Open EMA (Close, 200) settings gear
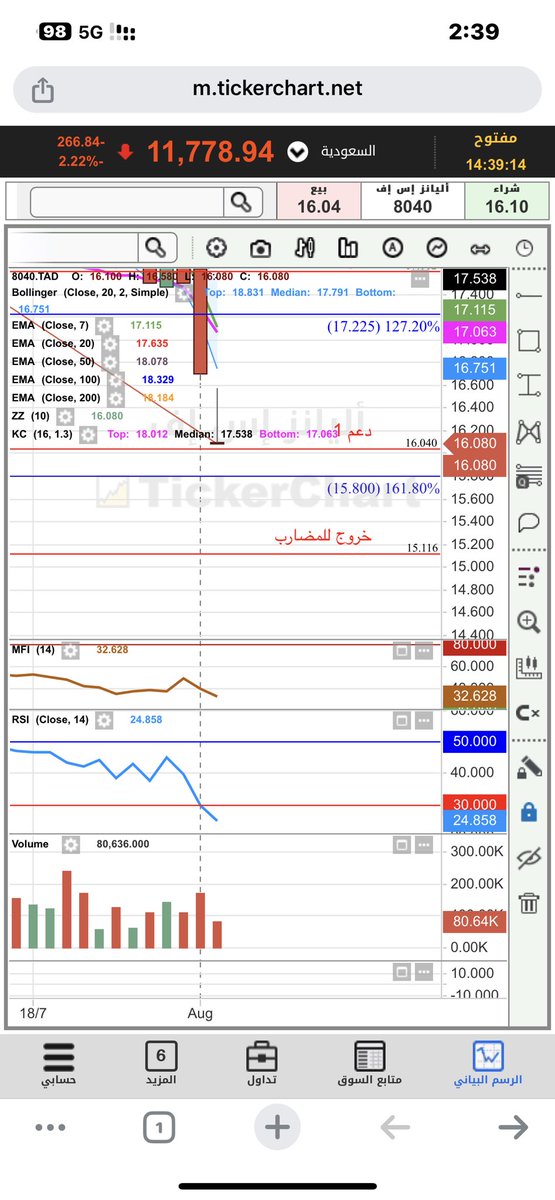555x1200 pixels. [116, 398]
